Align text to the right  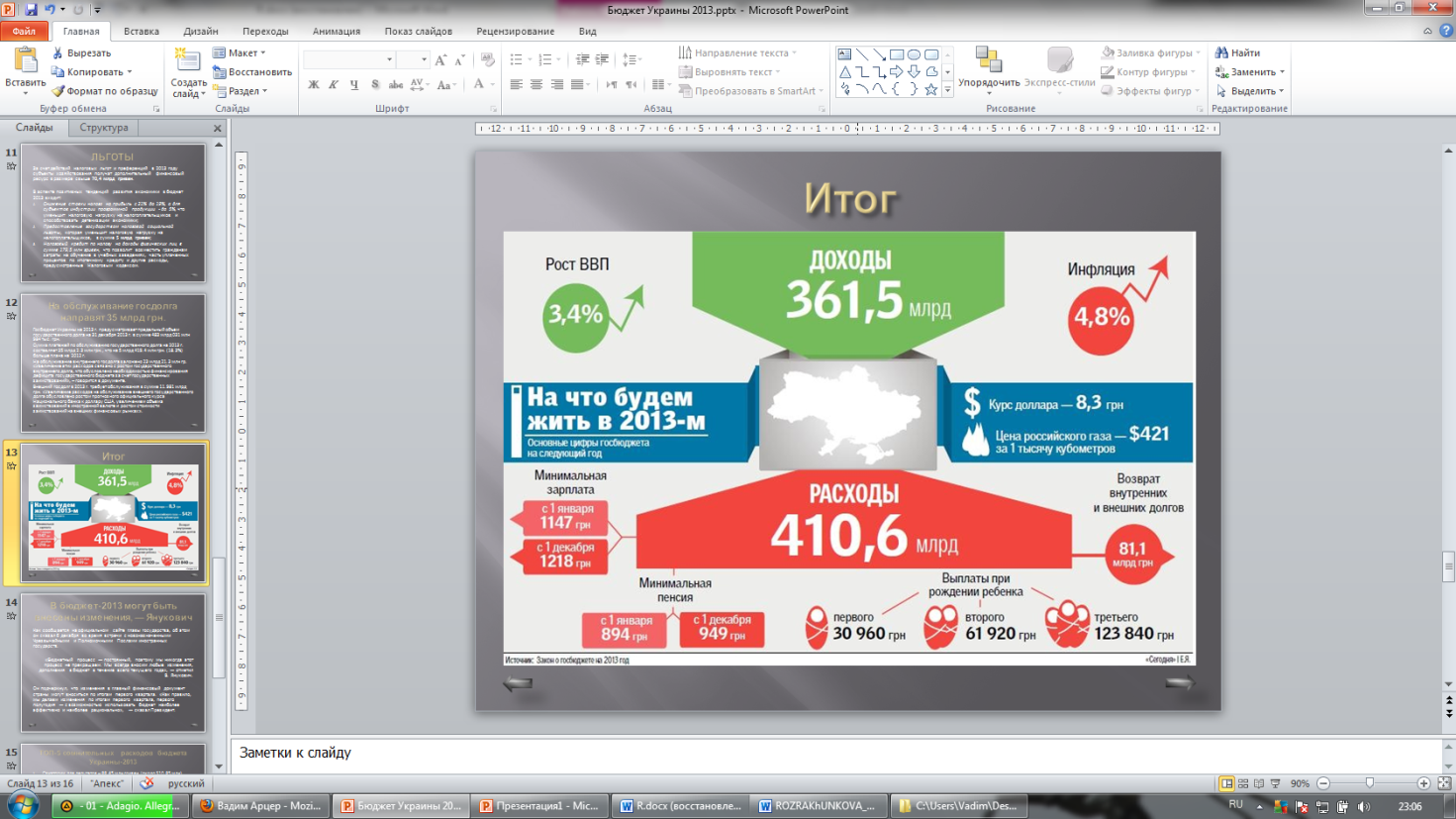pyautogui.click(x=557, y=85)
